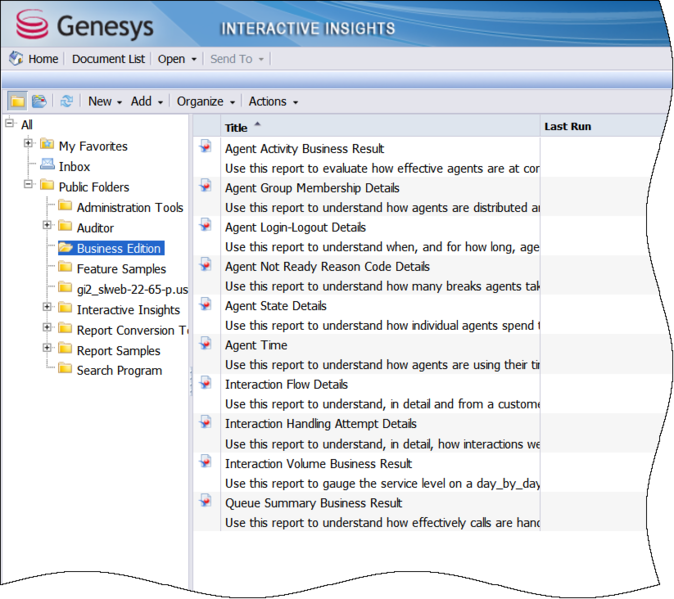The height and width of the screenshot is (599, 674).
Task: Select the Inbox envelope icon
Action: [x=47, y=166]
